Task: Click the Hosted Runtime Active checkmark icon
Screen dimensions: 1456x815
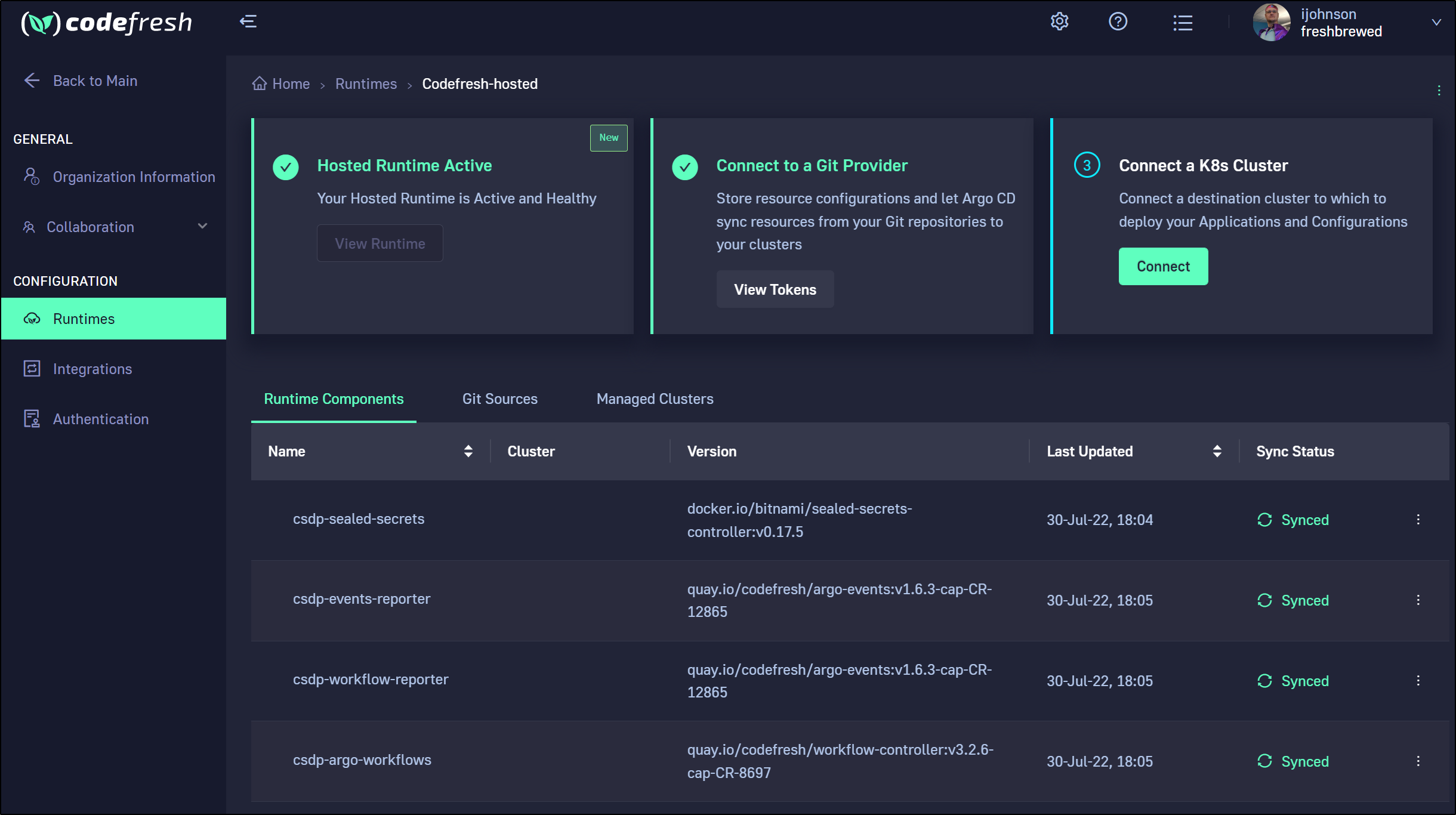Action: [285, 167]
